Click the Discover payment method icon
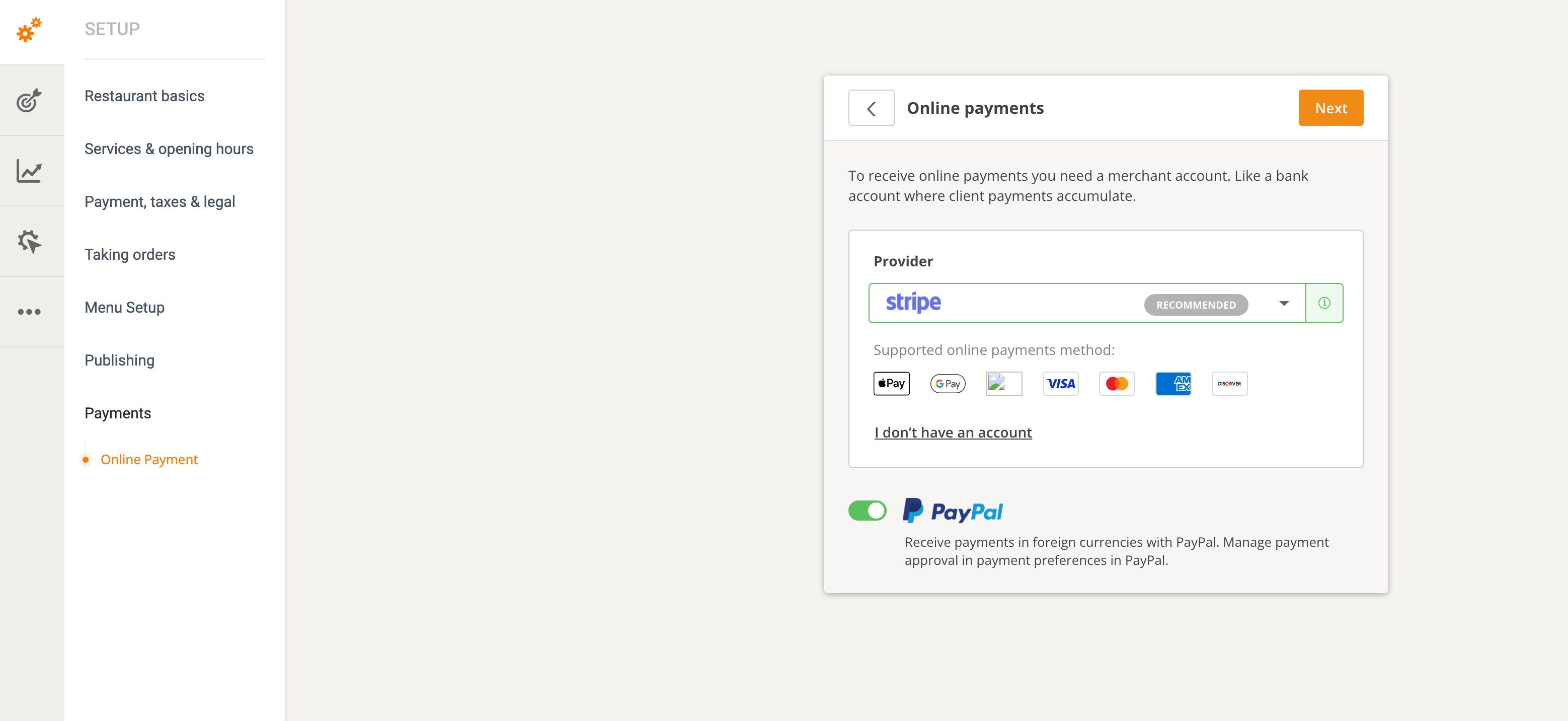 (x=1229, y=383)
